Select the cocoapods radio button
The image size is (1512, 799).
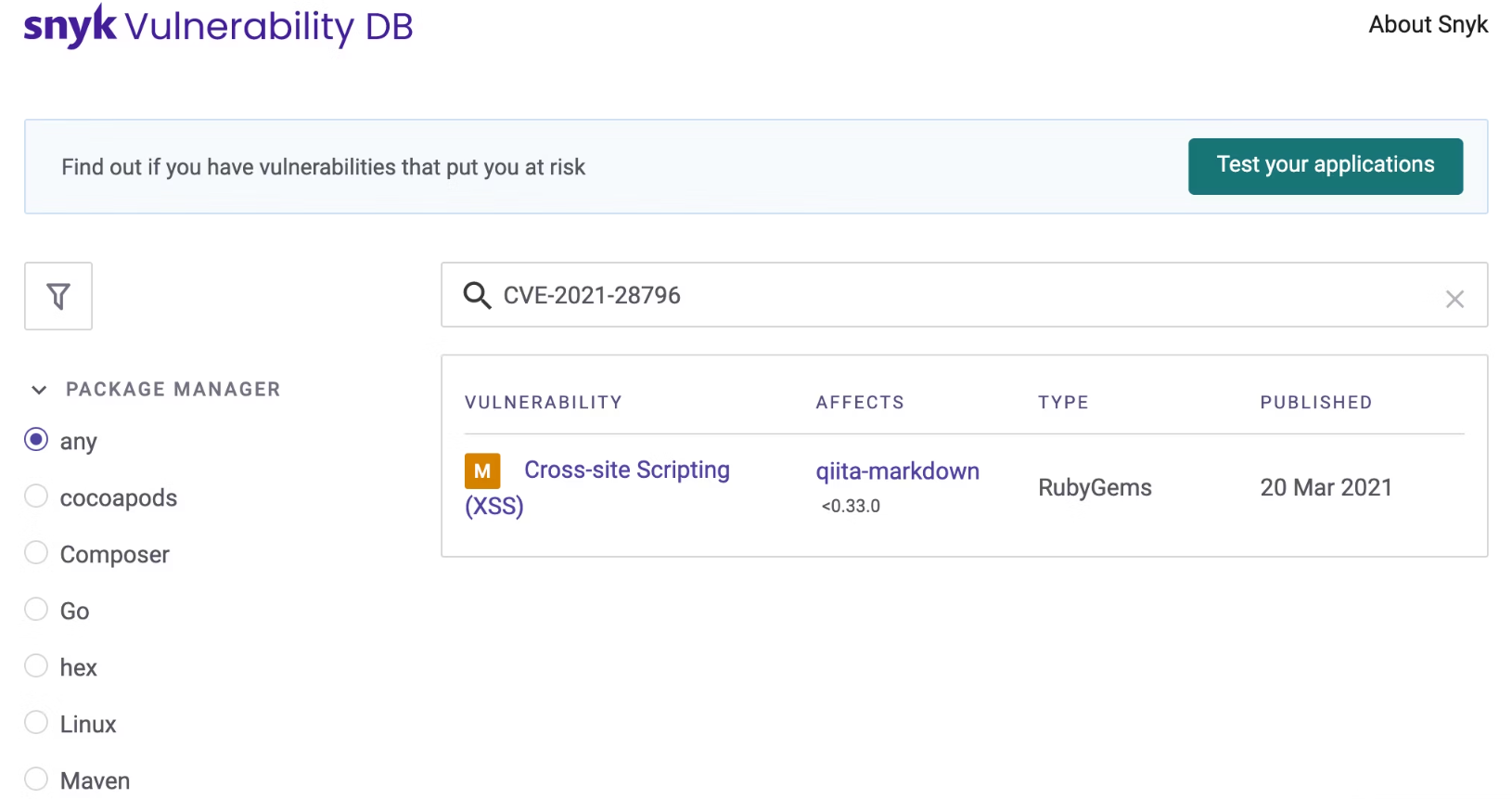coord(36,496)
